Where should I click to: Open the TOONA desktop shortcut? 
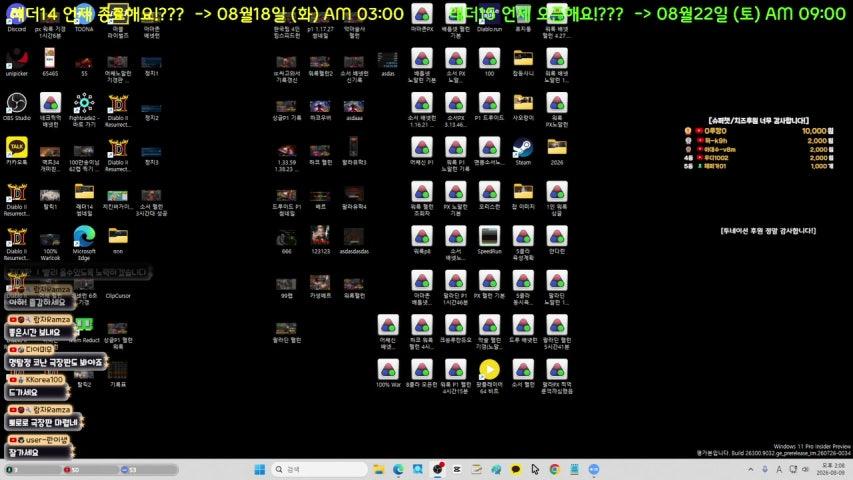[x=84, y=18]
